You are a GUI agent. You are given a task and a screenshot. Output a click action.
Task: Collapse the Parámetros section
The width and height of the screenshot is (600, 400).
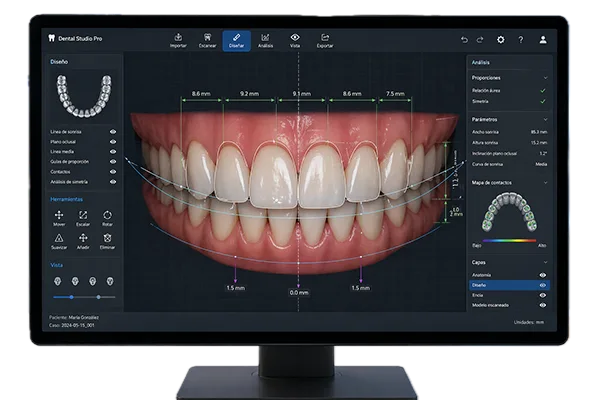point(546,119)
